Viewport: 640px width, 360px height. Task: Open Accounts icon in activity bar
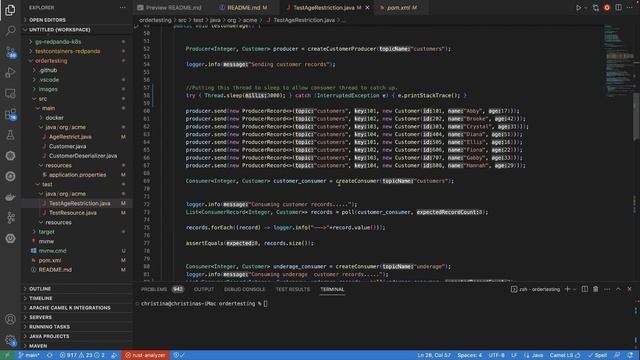(x=10, y=319)
